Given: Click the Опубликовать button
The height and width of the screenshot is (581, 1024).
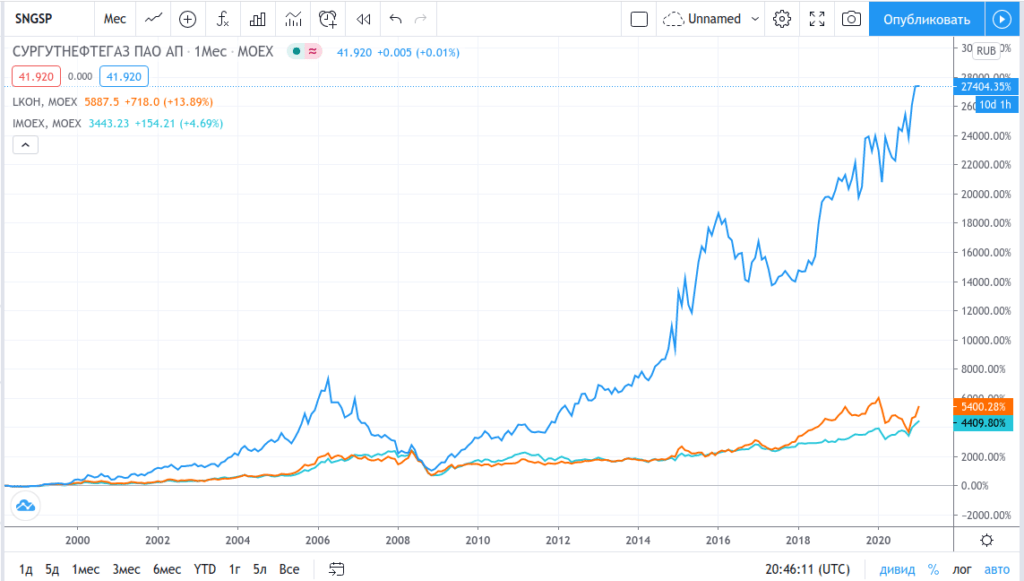Looking at the screenshot, I should point(926,18).
